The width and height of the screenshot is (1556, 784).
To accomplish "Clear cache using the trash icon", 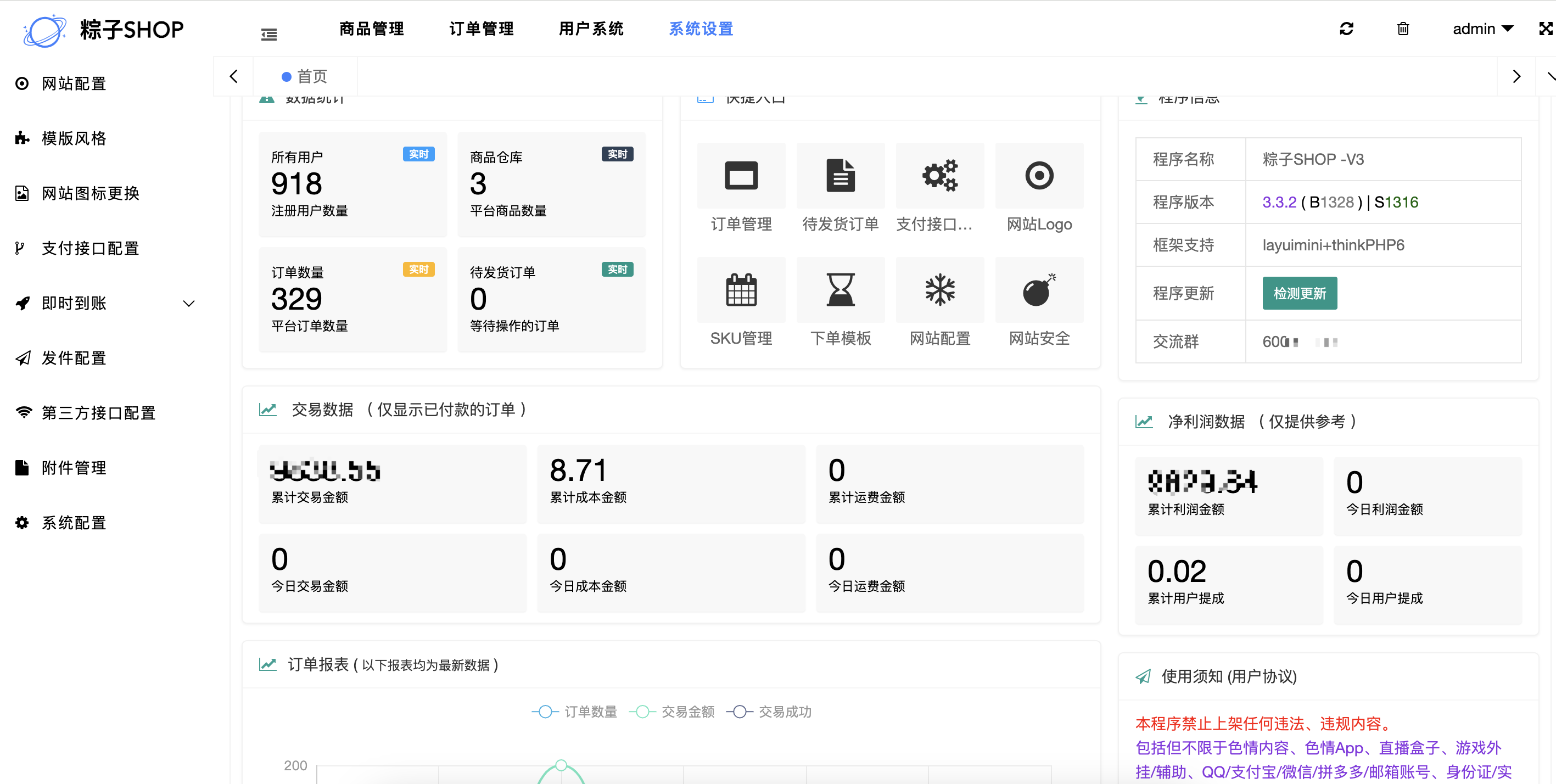I will click(1403, 29).
